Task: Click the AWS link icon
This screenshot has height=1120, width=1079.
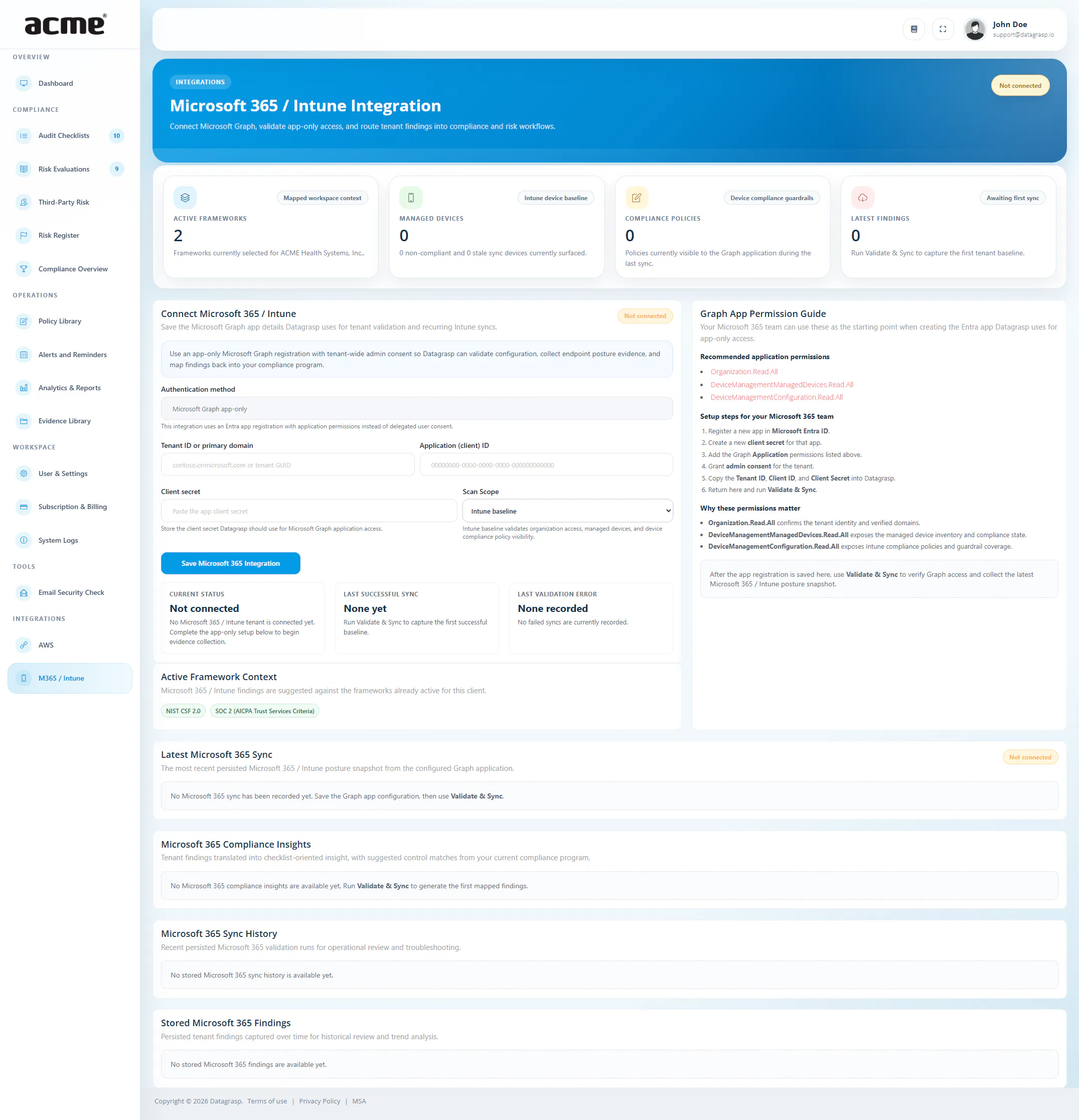Action: click(24, 645)
